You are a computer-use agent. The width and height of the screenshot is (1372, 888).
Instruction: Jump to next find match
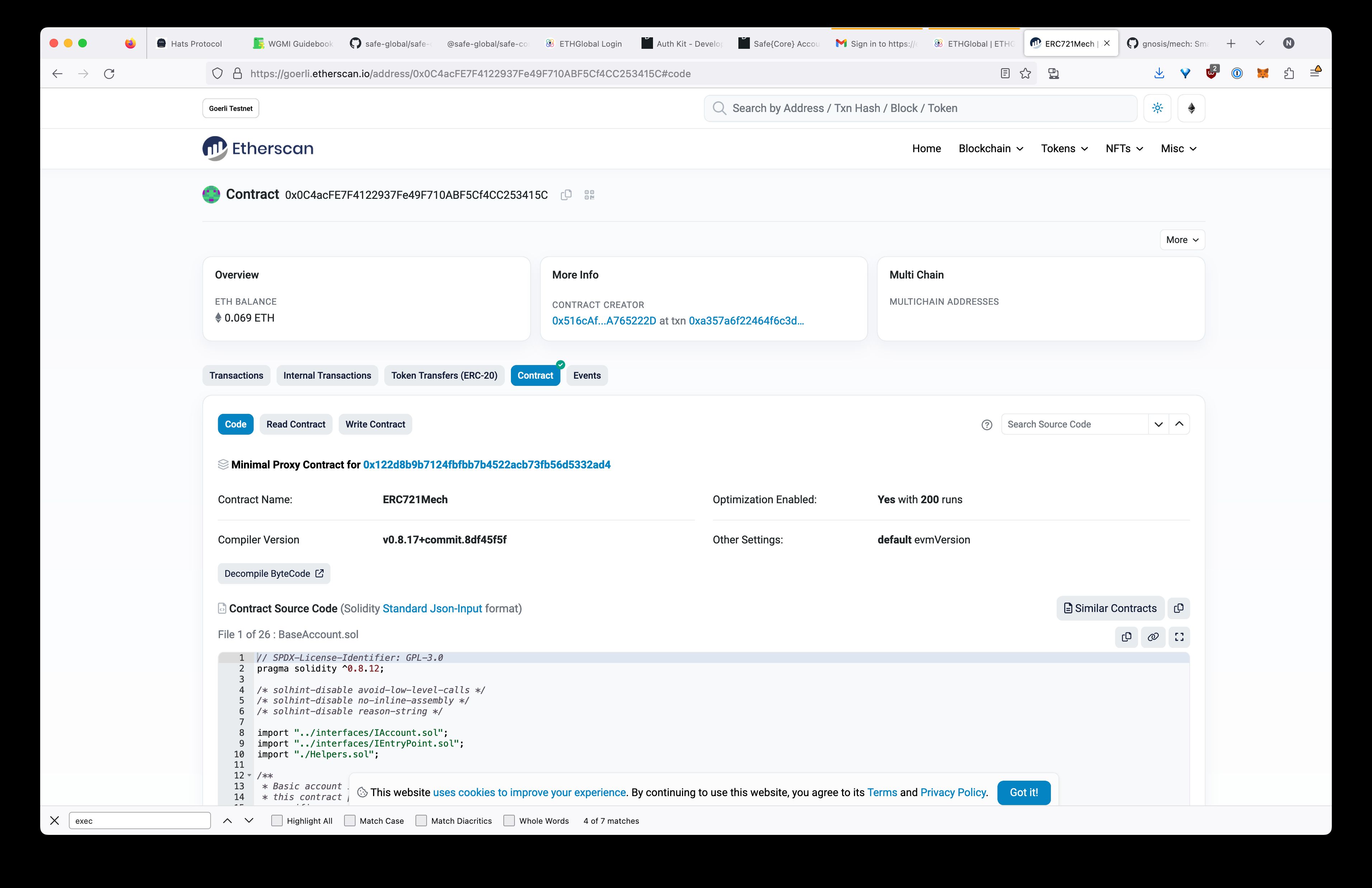[x=249, y=821]
